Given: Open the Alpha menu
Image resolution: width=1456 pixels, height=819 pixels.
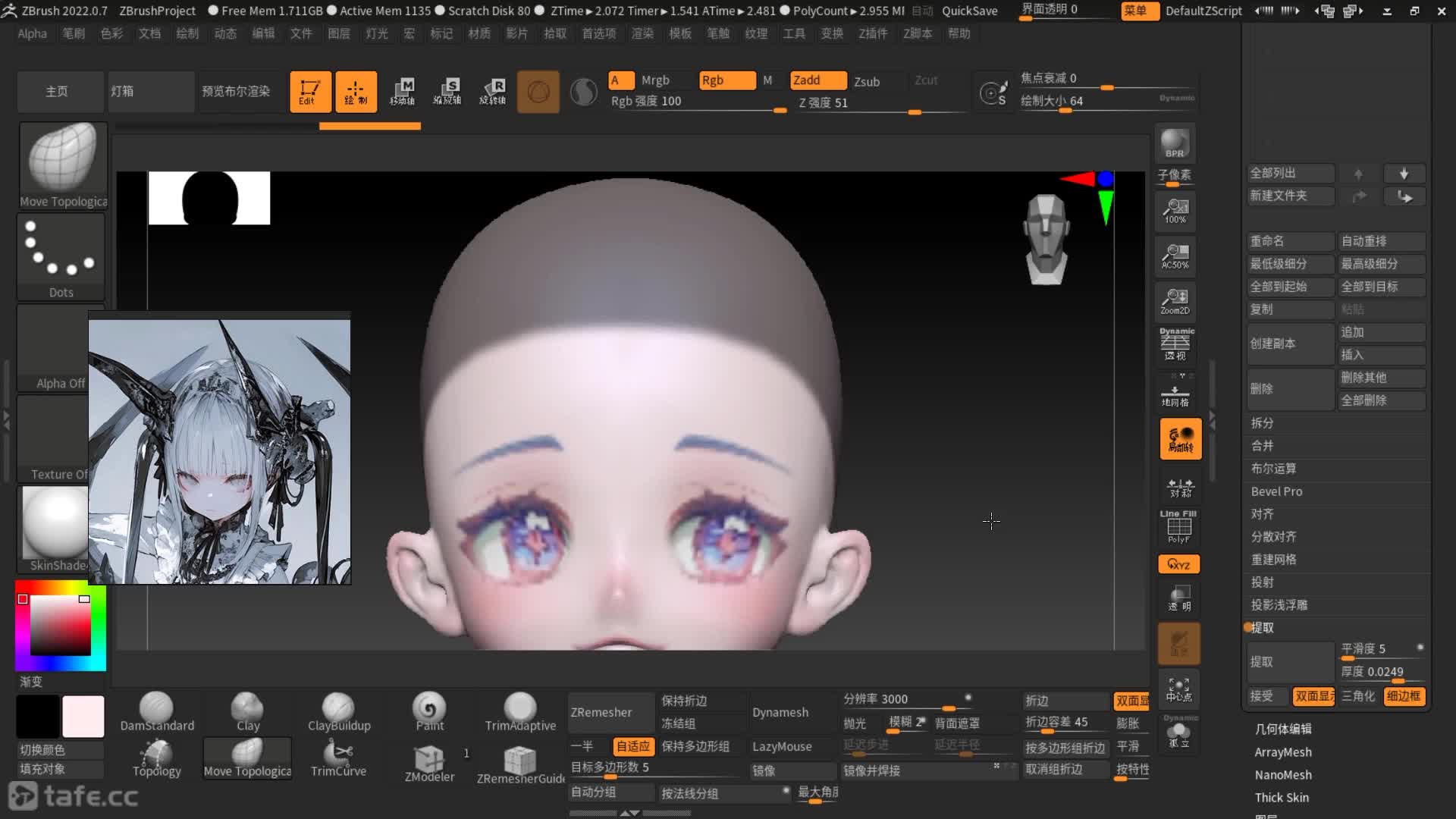Looking at the screenshot, I should [x=32, y=33].
